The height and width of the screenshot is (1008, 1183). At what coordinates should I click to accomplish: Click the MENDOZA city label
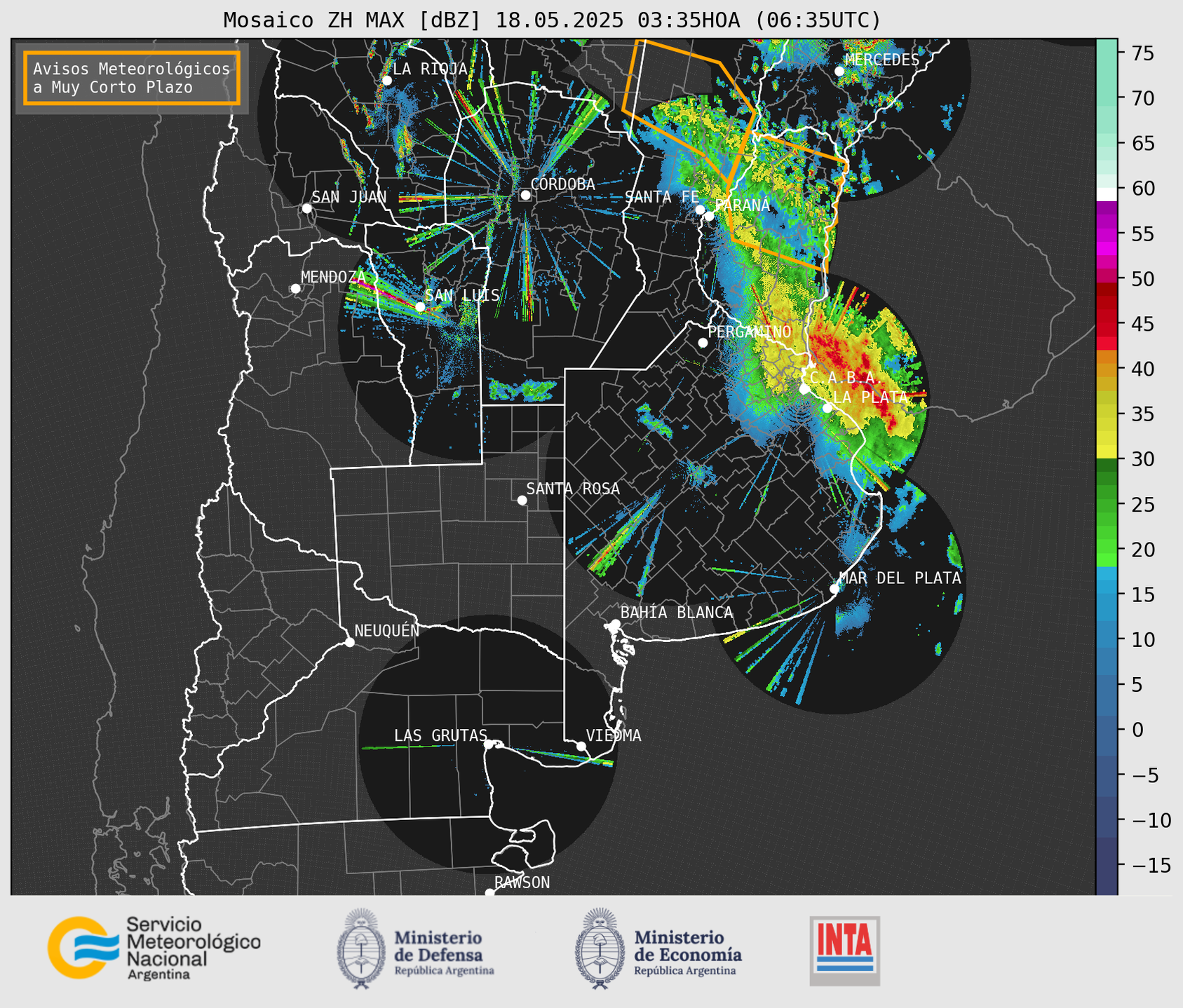pyautogui.click(x=333, y=277)
